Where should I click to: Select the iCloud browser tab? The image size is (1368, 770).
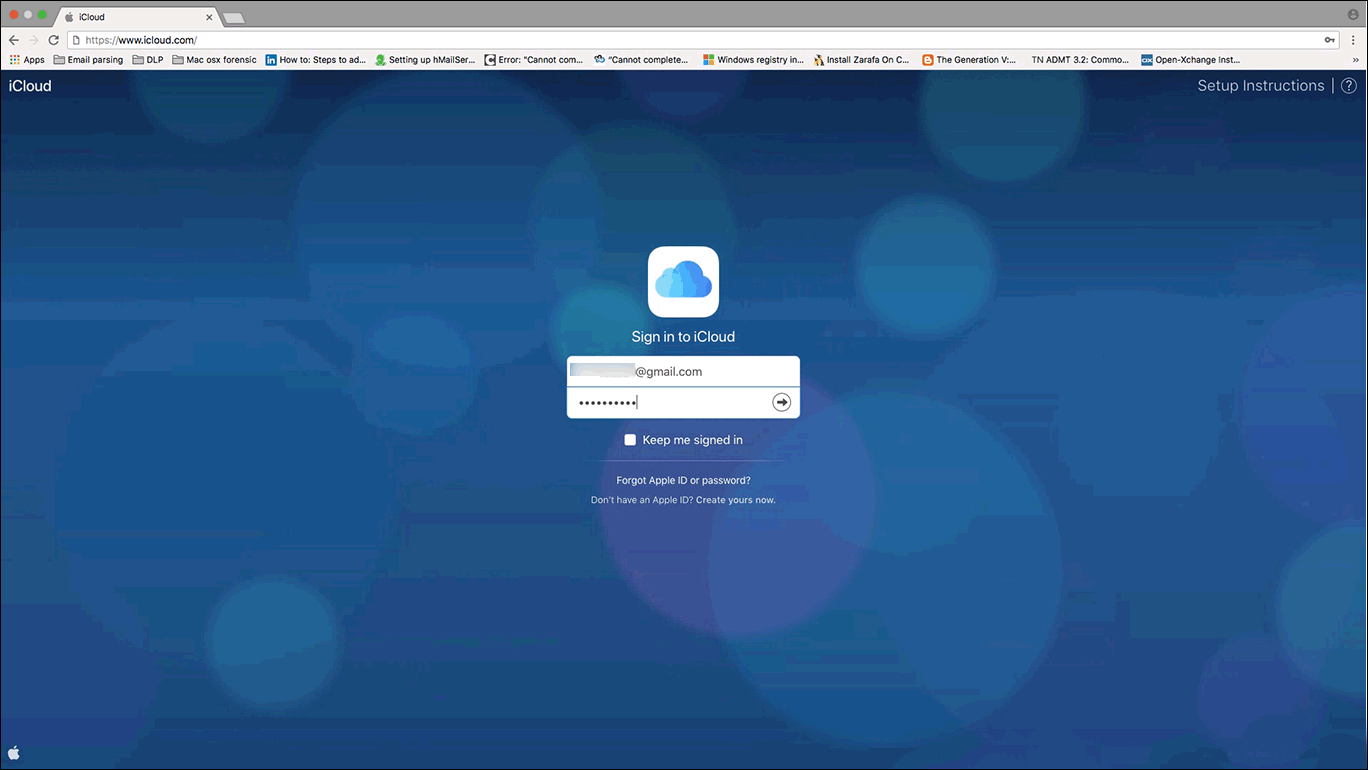135,17
